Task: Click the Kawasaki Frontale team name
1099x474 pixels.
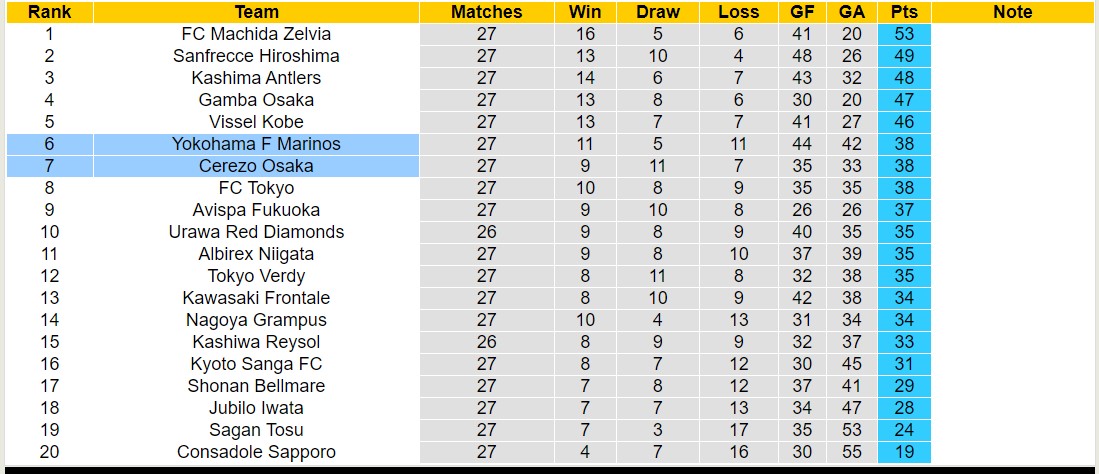Action: [x=256, y=298]
